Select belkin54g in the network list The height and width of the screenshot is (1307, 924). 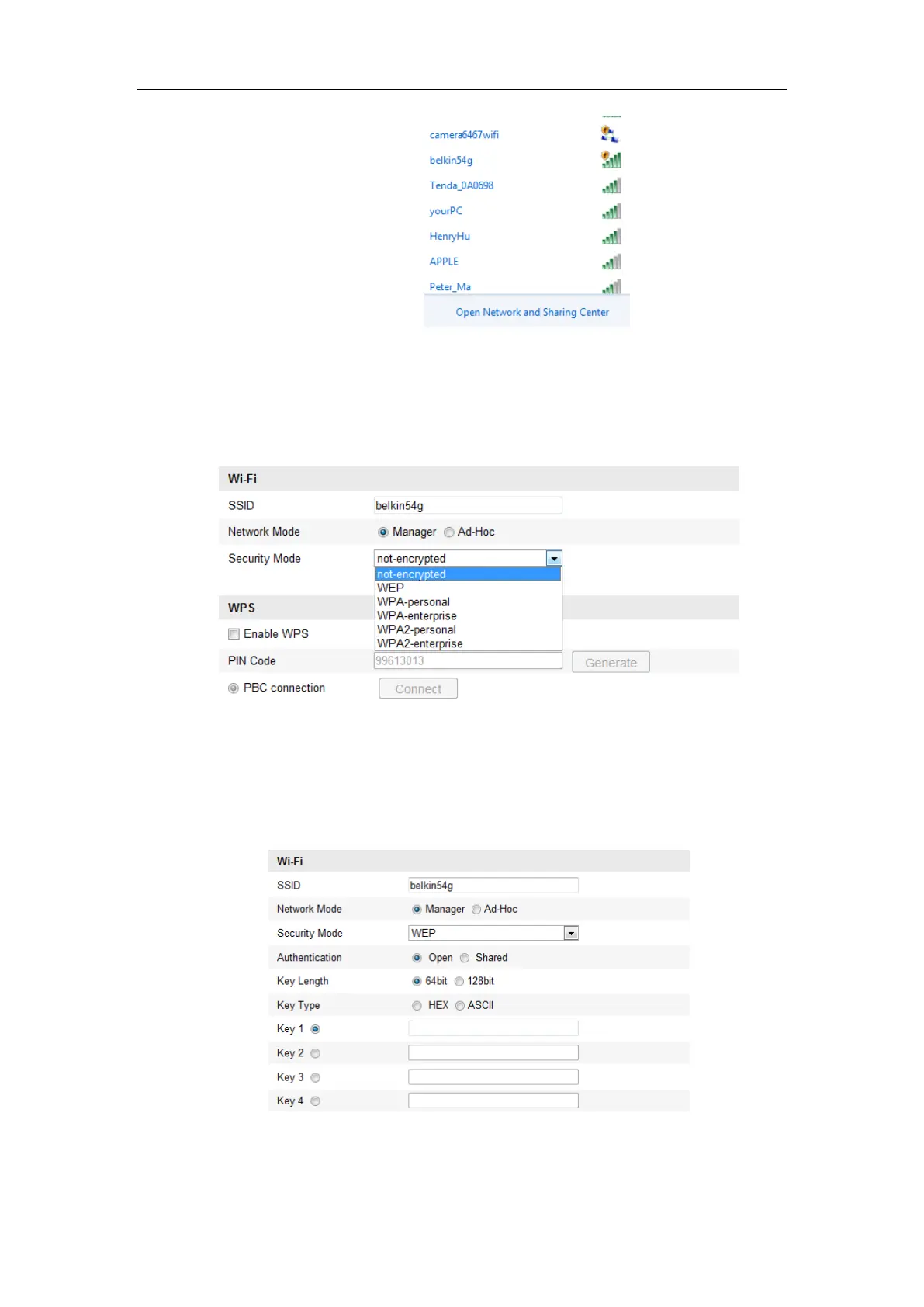(451, 161)
